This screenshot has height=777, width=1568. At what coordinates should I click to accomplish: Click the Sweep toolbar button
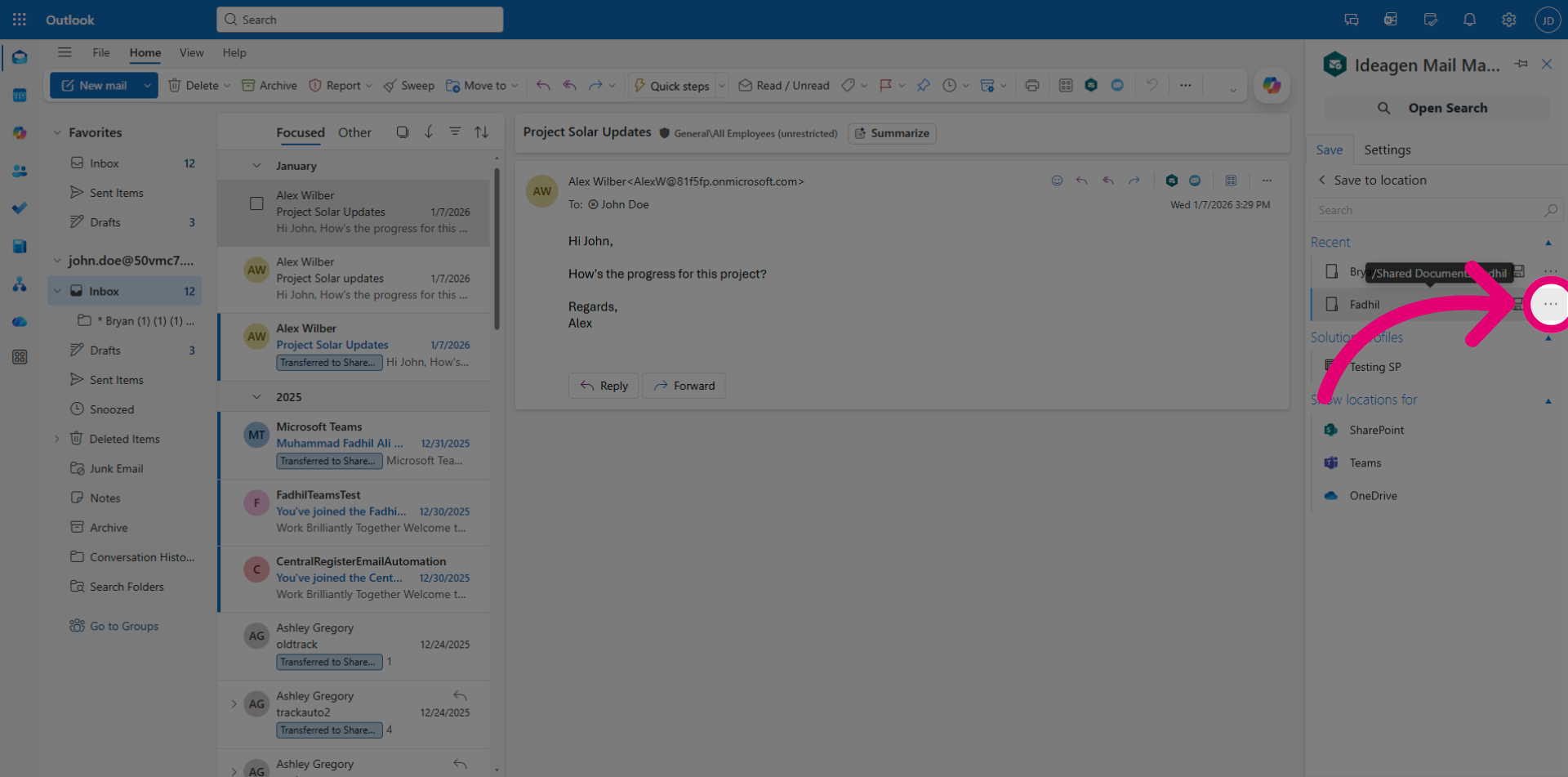[x=409, y=85]
